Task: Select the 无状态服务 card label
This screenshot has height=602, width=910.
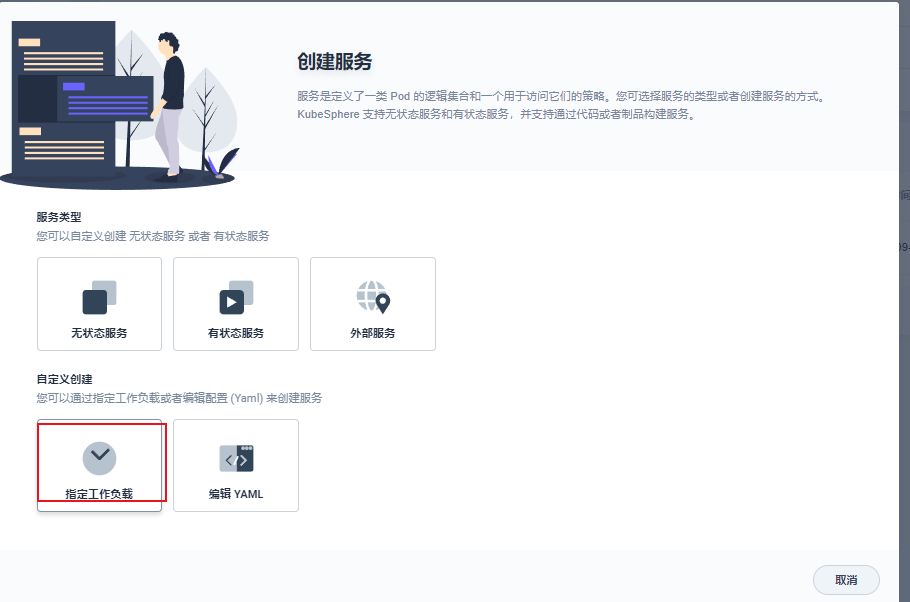Action: click(x=99, y=333)
